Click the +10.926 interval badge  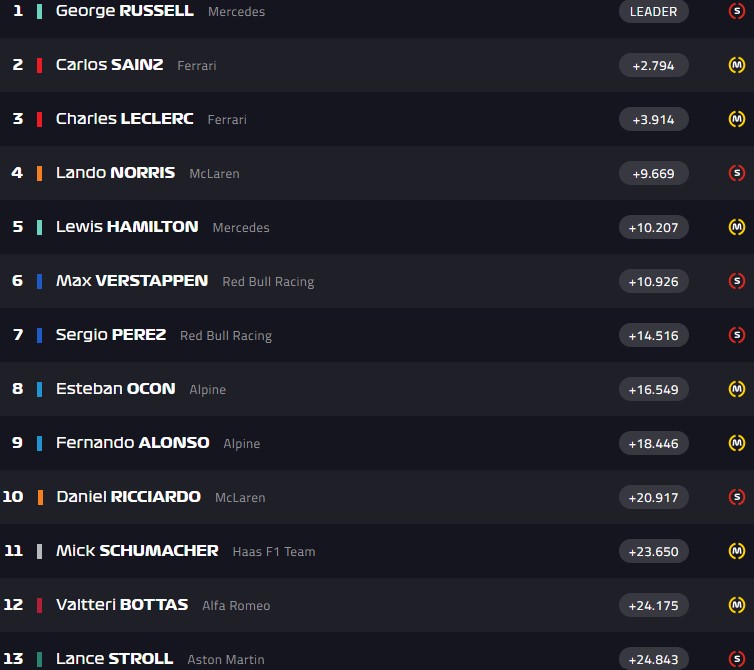point(653,281)
